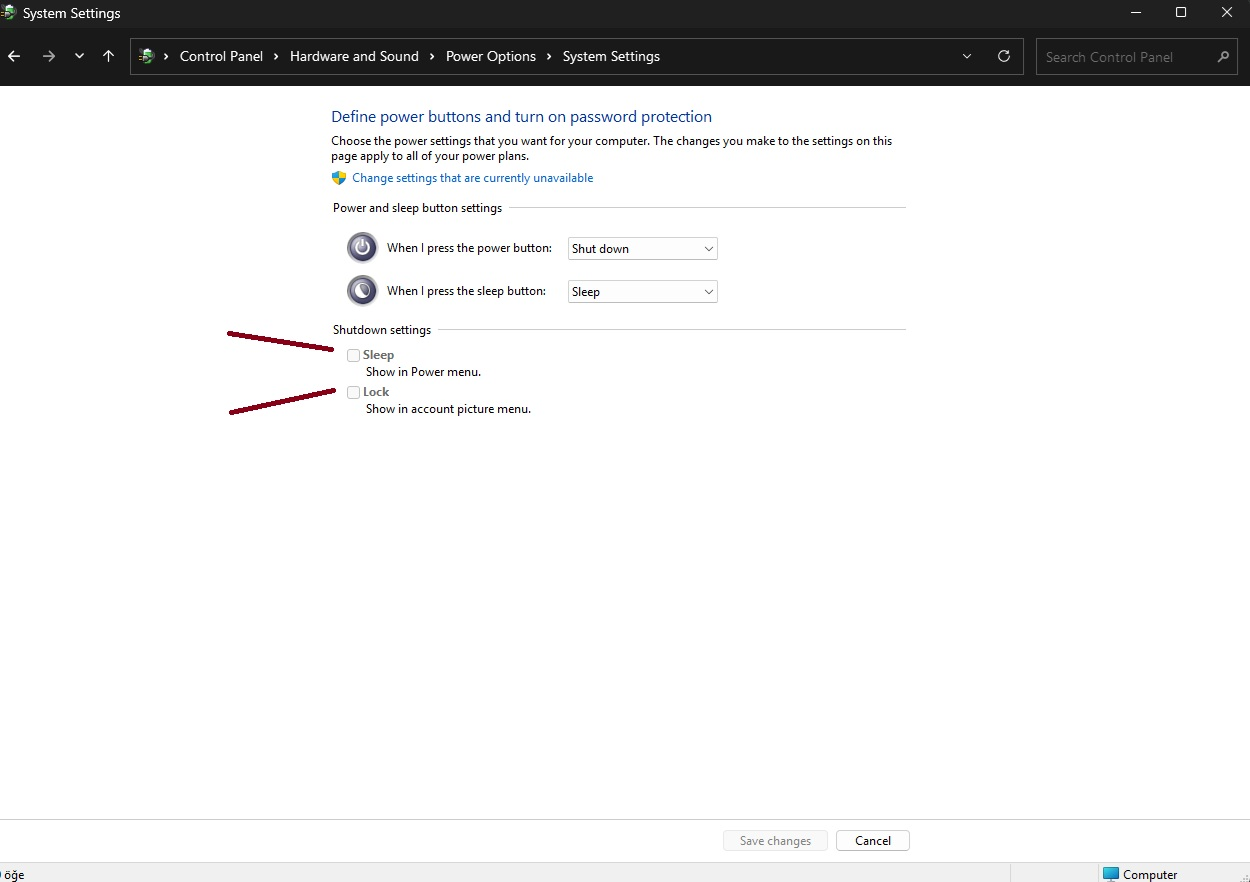The image size is (1250, 882).
Task: Click 'When I press the power button:' label
Action: tap(469, 248)
